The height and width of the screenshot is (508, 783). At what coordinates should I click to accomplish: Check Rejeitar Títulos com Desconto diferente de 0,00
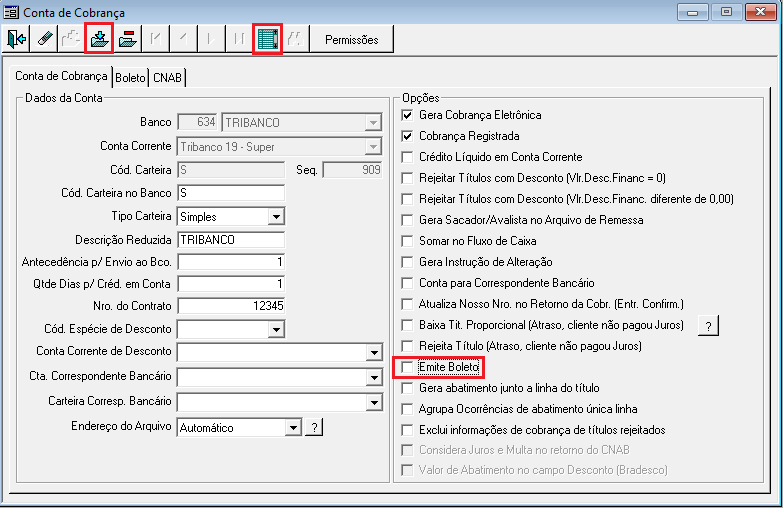click(407, 199)
